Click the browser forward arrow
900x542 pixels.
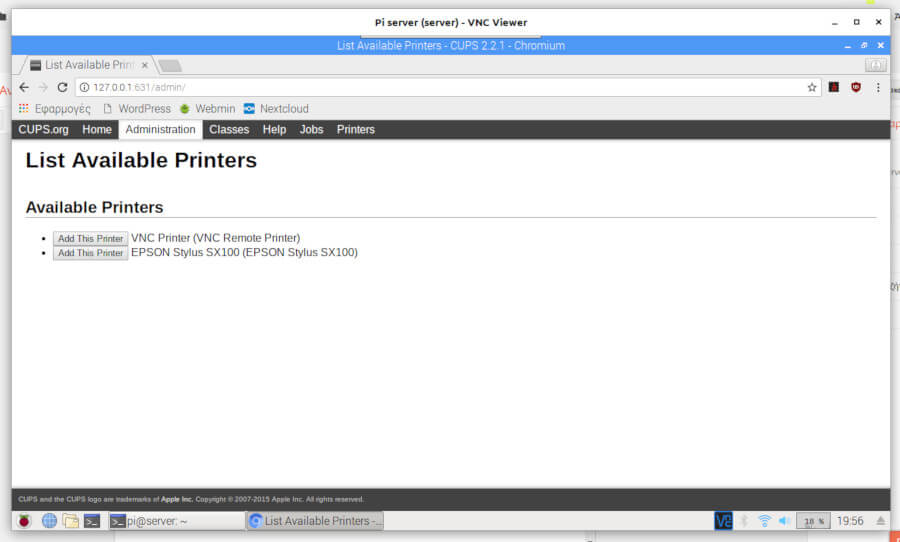pyautogui.click(x=43, y=87)
